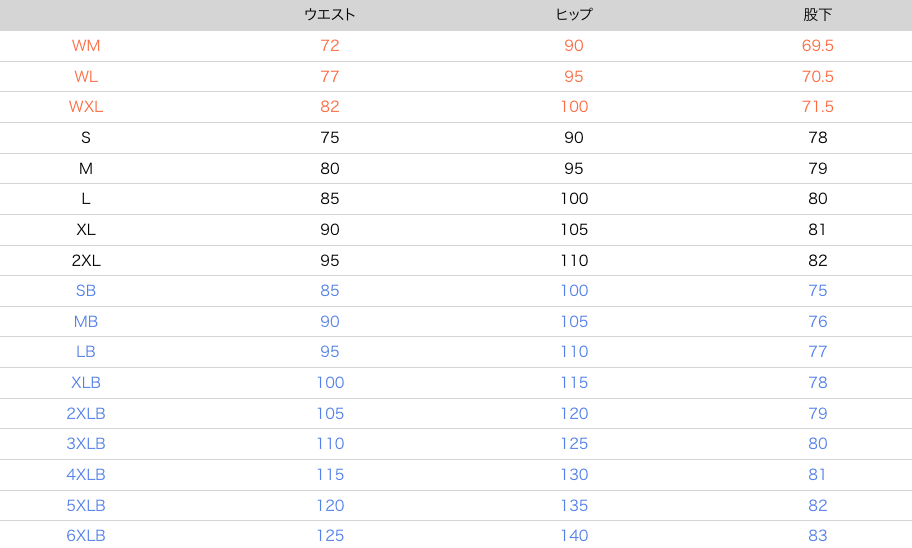
Task: Select the 5XLB size label
Action: (x=86, y=505)
